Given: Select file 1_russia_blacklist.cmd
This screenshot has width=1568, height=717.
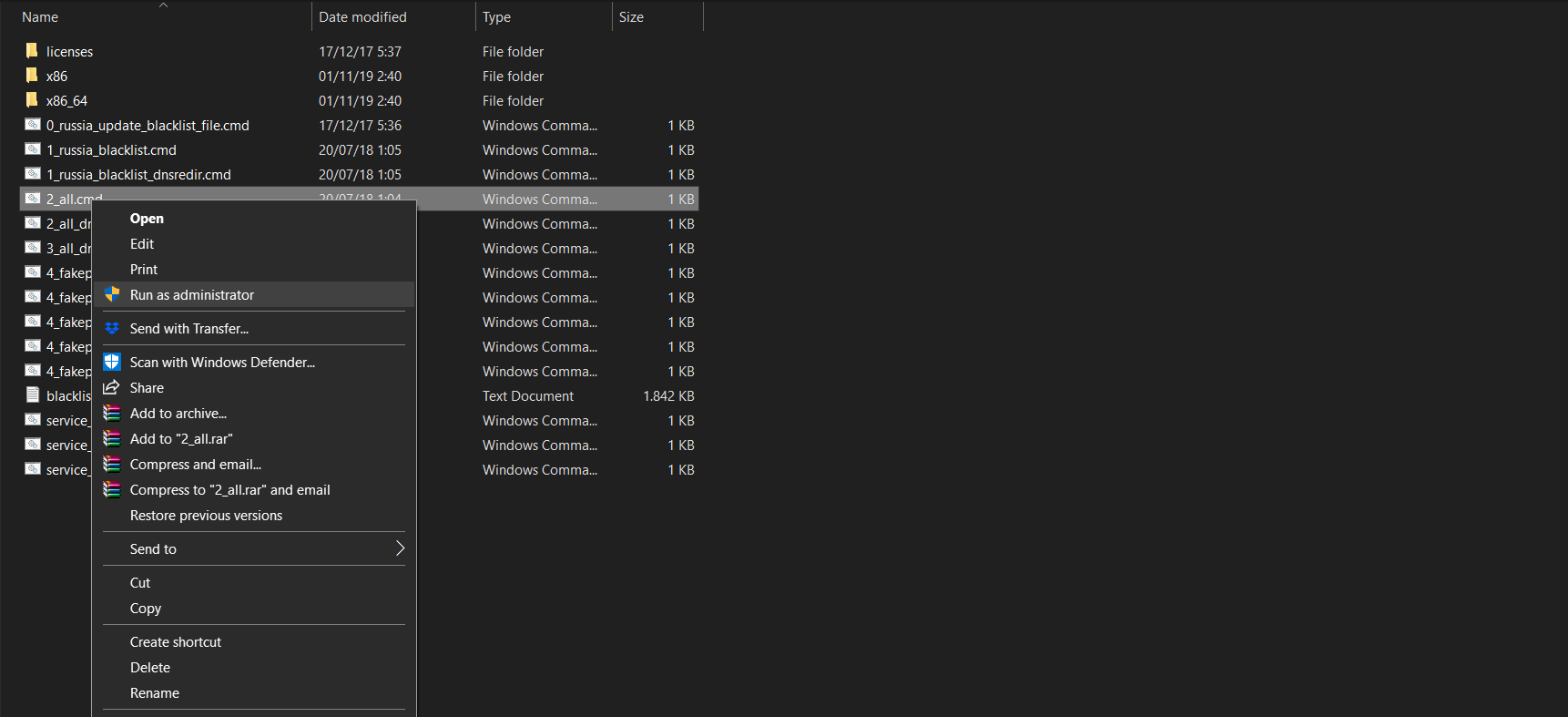Looking at the screenshot, I should point(111,150).
